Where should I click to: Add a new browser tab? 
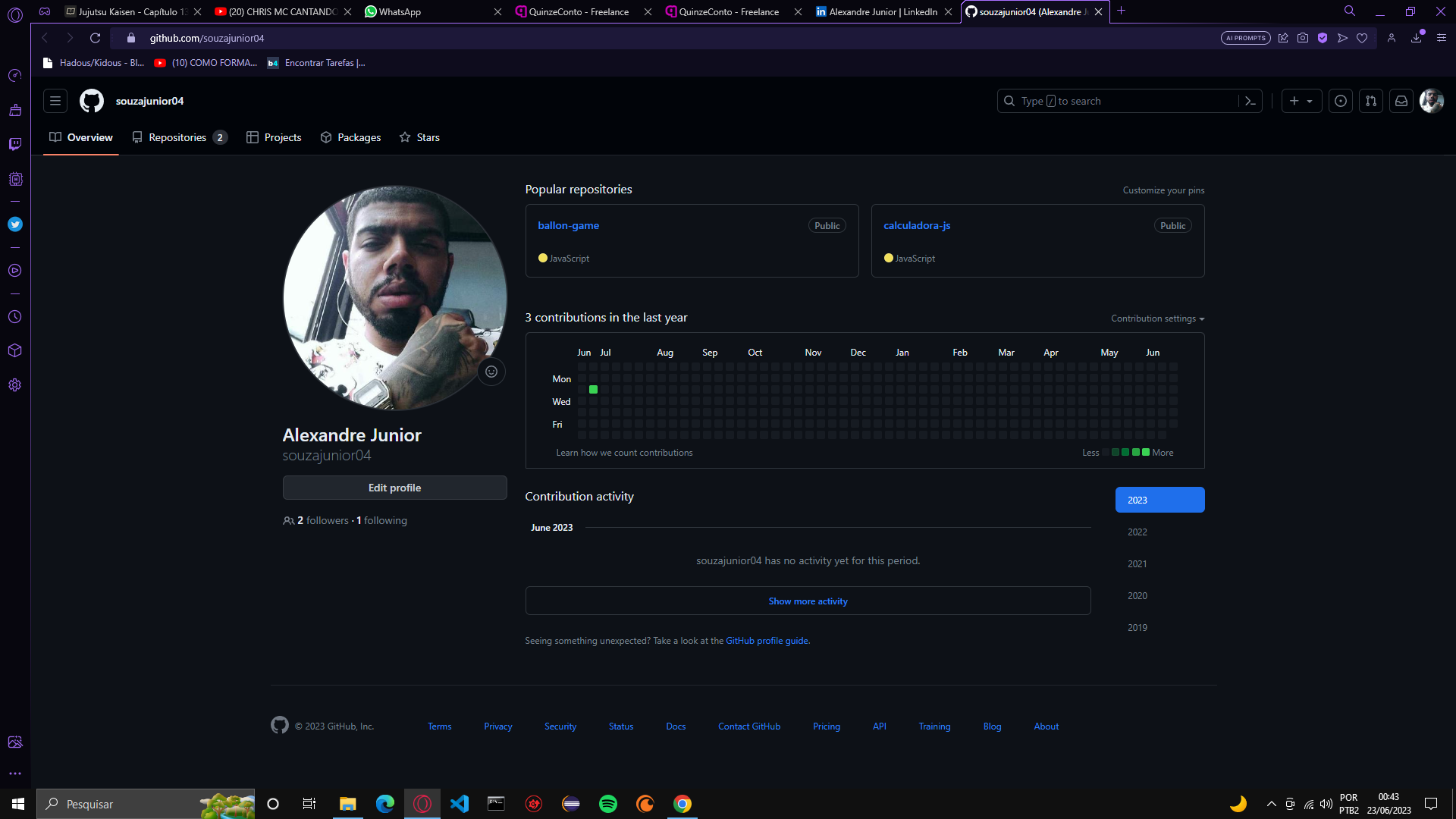pyautogui.click(x=1122, y=11)
